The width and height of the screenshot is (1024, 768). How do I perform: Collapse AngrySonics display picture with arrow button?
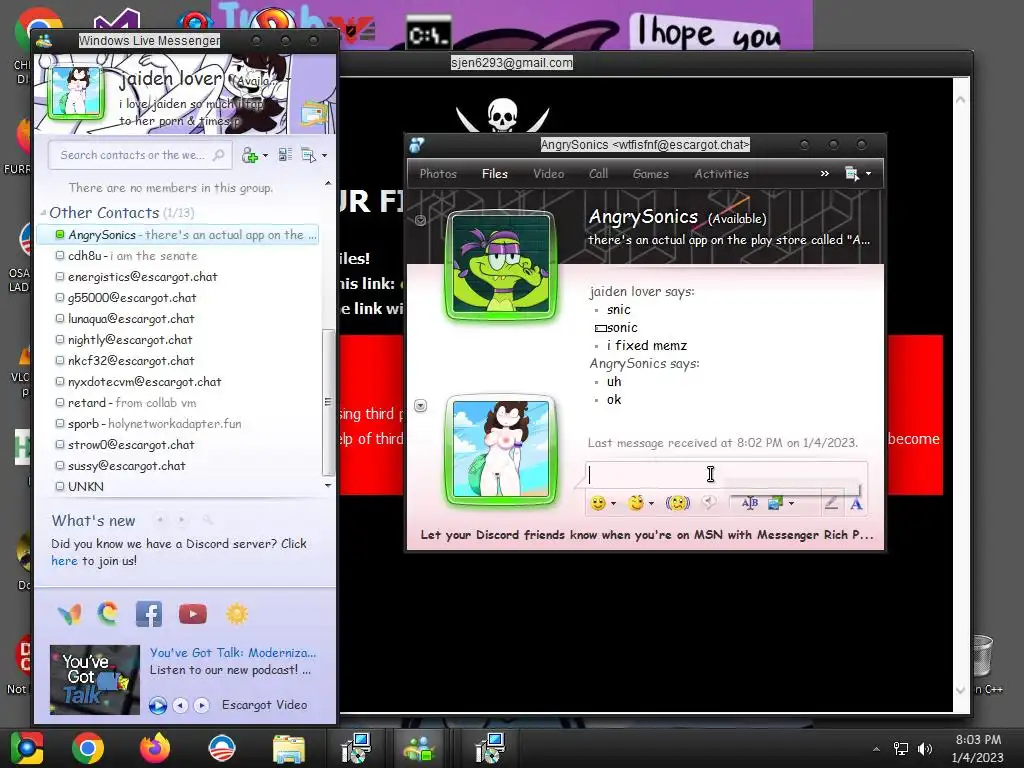(x=421, y=220)
